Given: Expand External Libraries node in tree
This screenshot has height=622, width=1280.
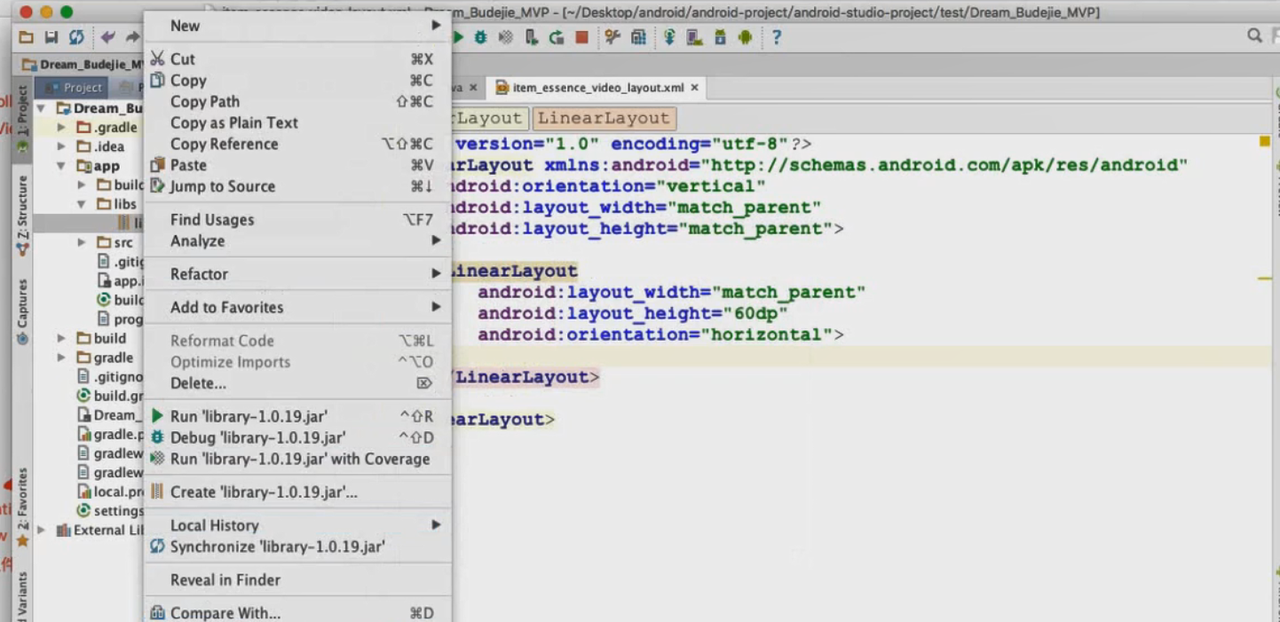Looking at the screenshot, I should point(41,530).
